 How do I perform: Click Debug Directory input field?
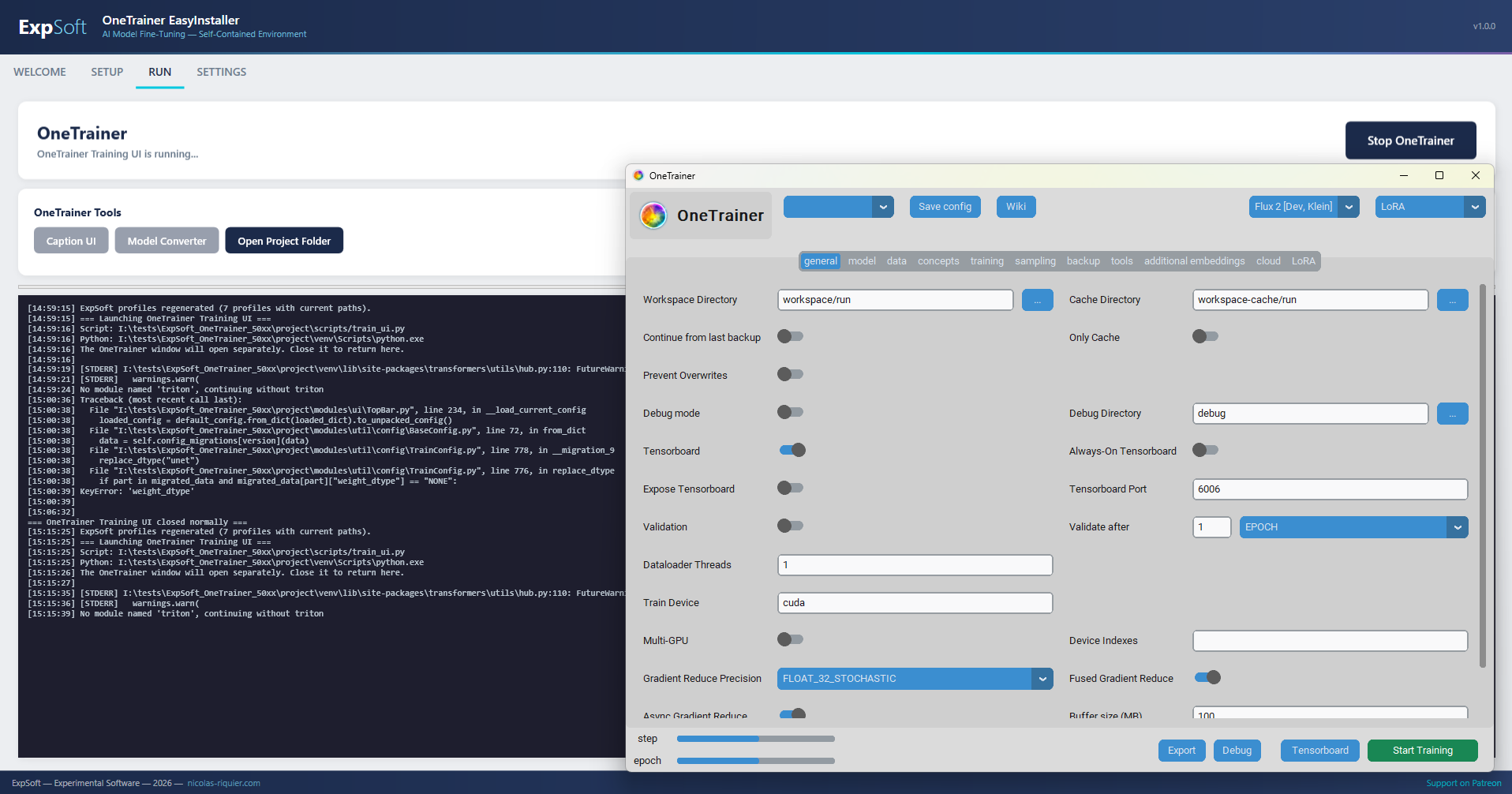tap(1310, 414)
